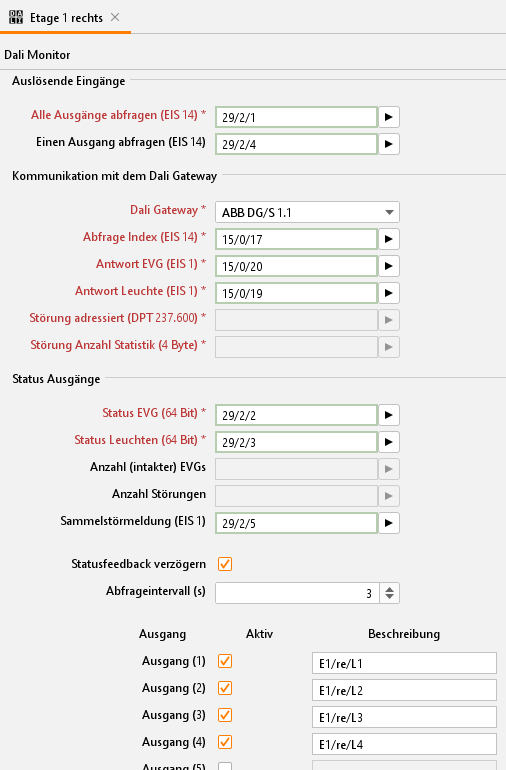Click arrow button next to Antwort EVG
The width and height of the screenshot is (506, 770).
[x=389, y=266]
